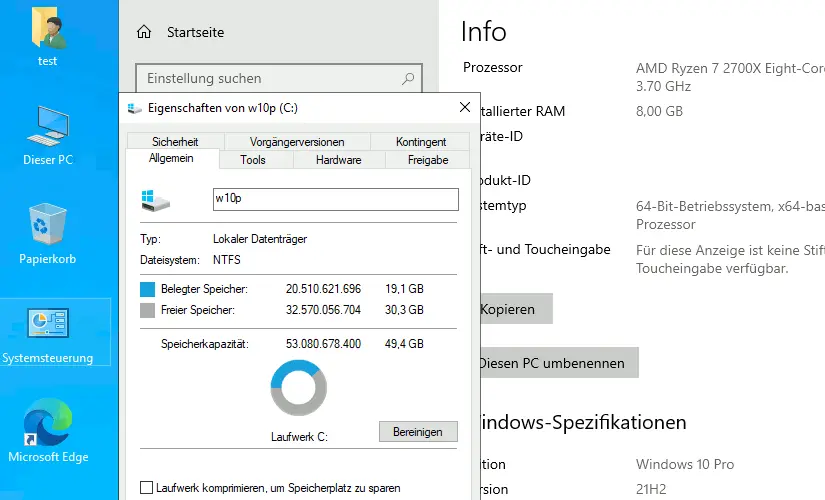The height and width of the screenshot is (500, 825).
Task: Click the drive icon in properties title bar
Action: [x=135, y=108]
